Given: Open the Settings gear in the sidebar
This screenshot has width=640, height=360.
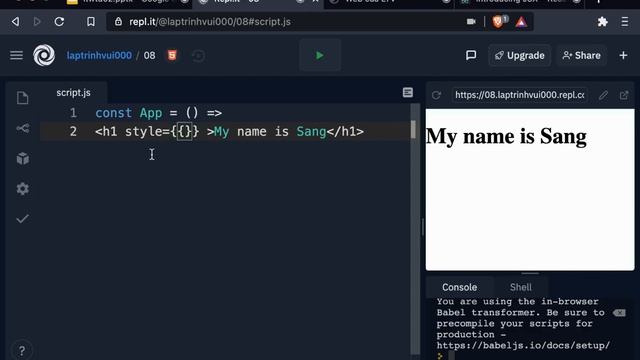Looking at the screenshot, I should click(22, 189).
